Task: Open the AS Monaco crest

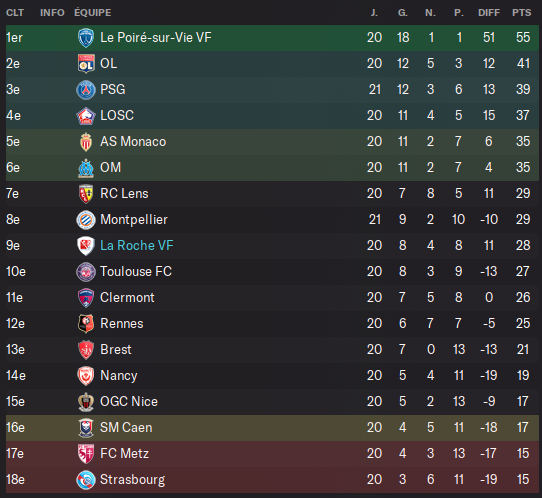Action: point(86,142)
